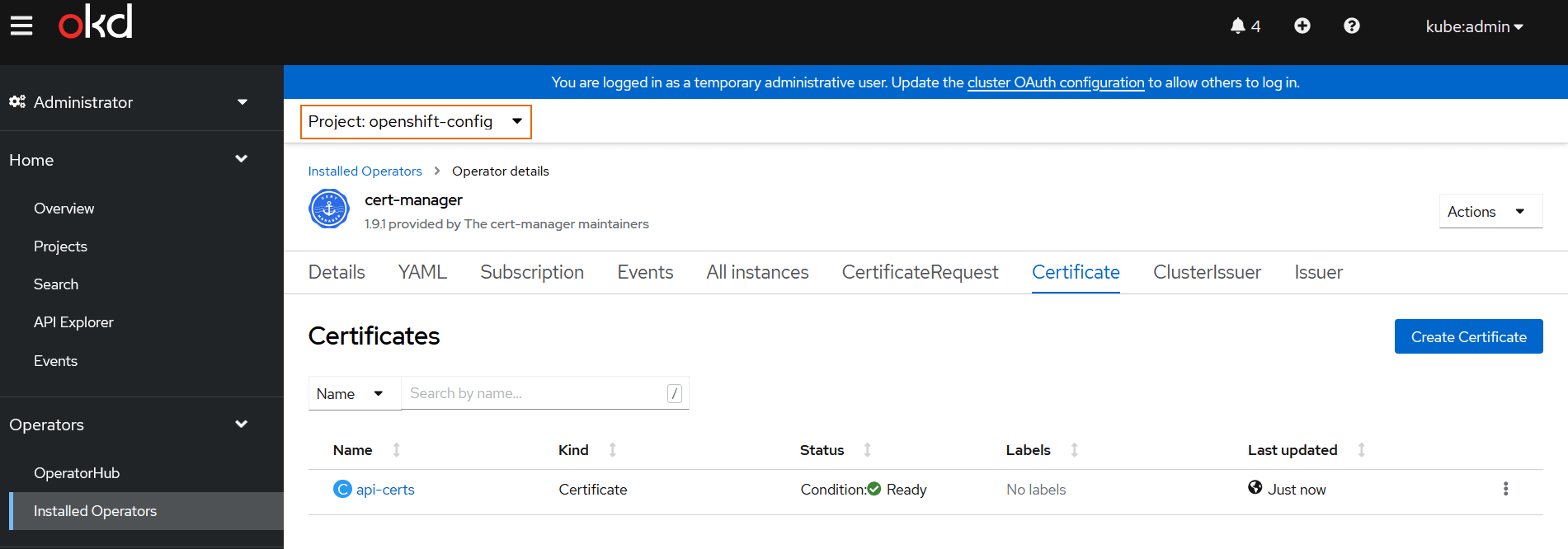Click the cert-manager operator logo
The height and width of the screenshot is (549, 1568).
pyautogui.click(x=329, y=209)
